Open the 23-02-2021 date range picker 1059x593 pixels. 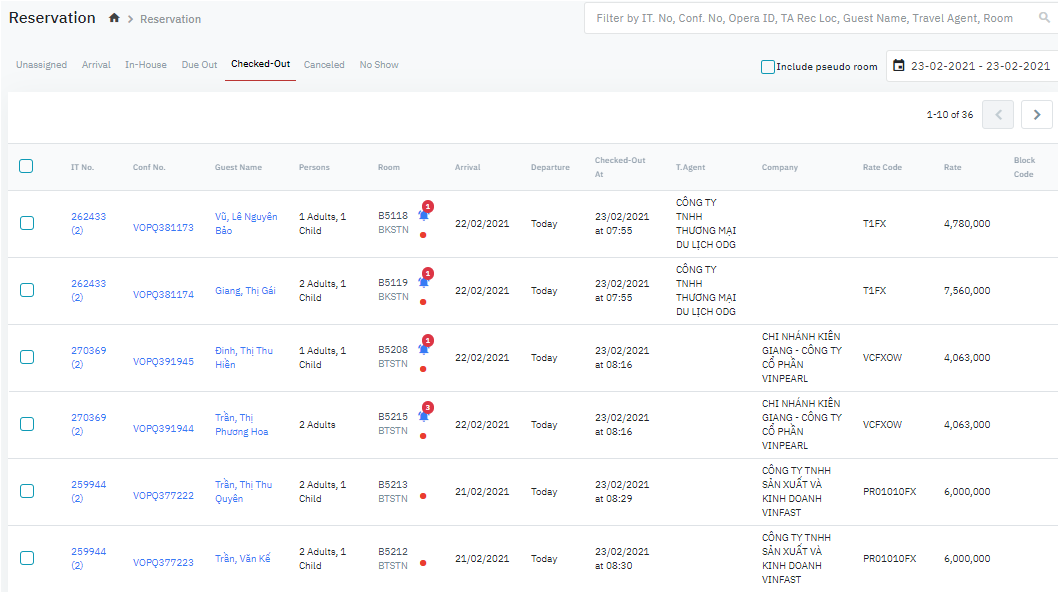tap(979, 66)
